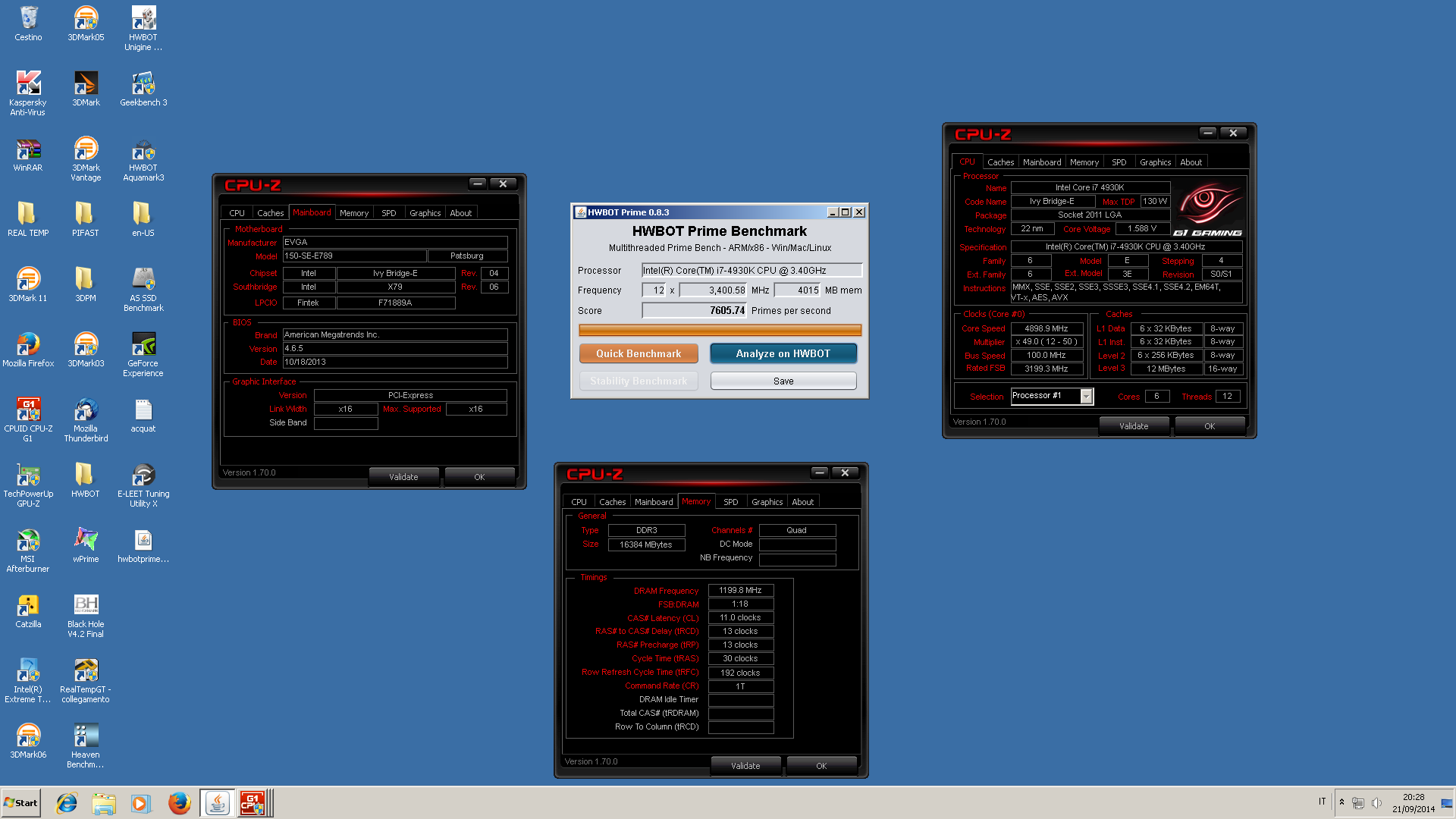Click Validate in right CPU-Z window
1456x819 pixels.
click(1134, 427)
